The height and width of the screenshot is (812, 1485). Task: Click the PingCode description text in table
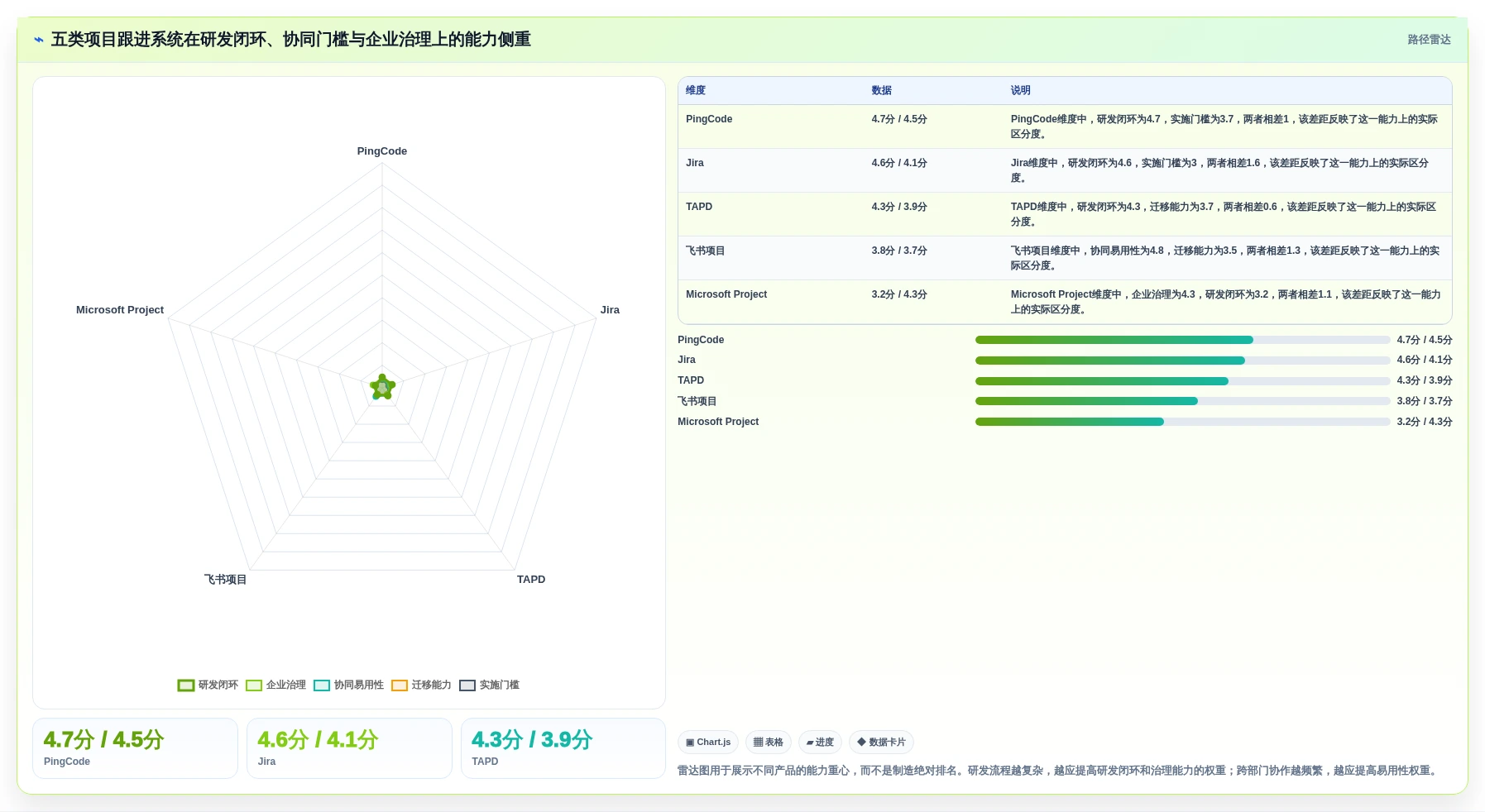pyautogui.click(x=1224, y=127)
